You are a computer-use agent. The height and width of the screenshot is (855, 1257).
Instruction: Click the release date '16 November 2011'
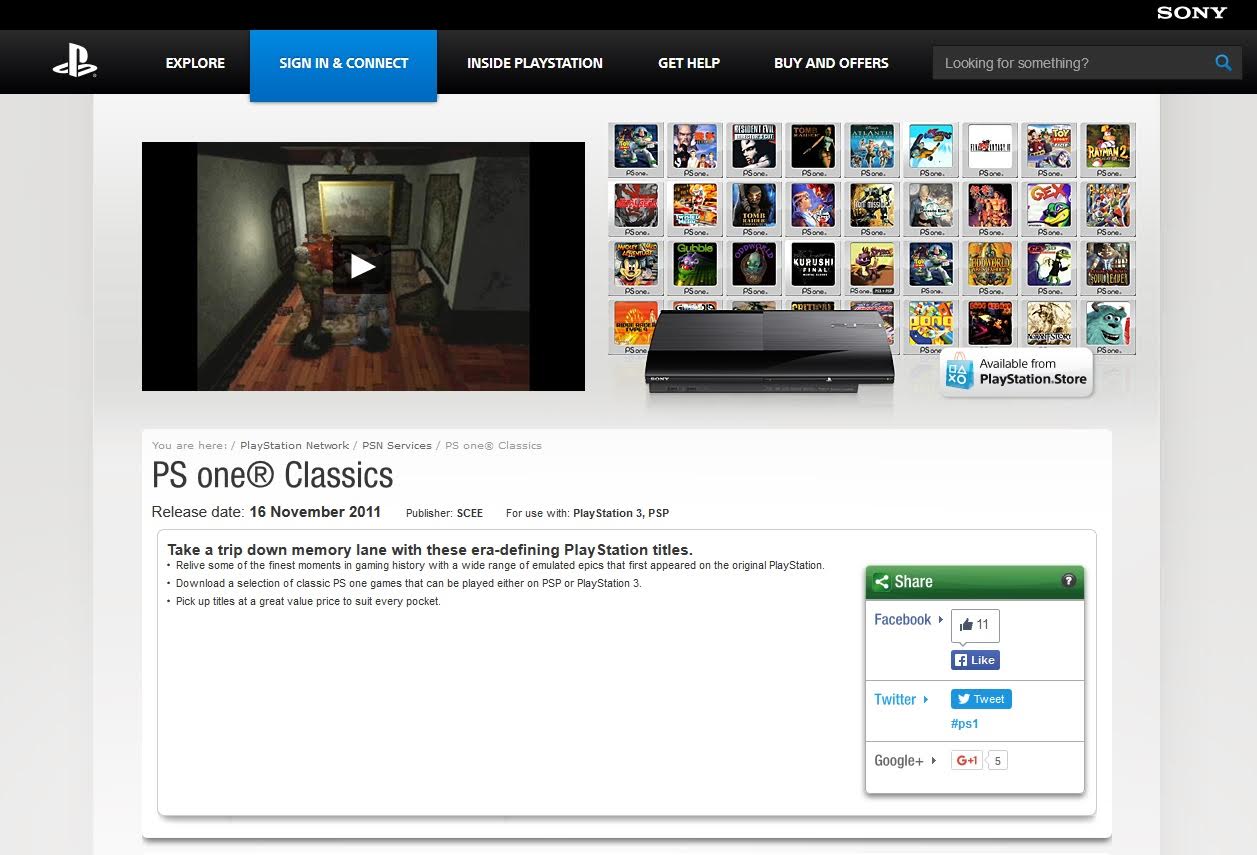click(x=315, y=512)
